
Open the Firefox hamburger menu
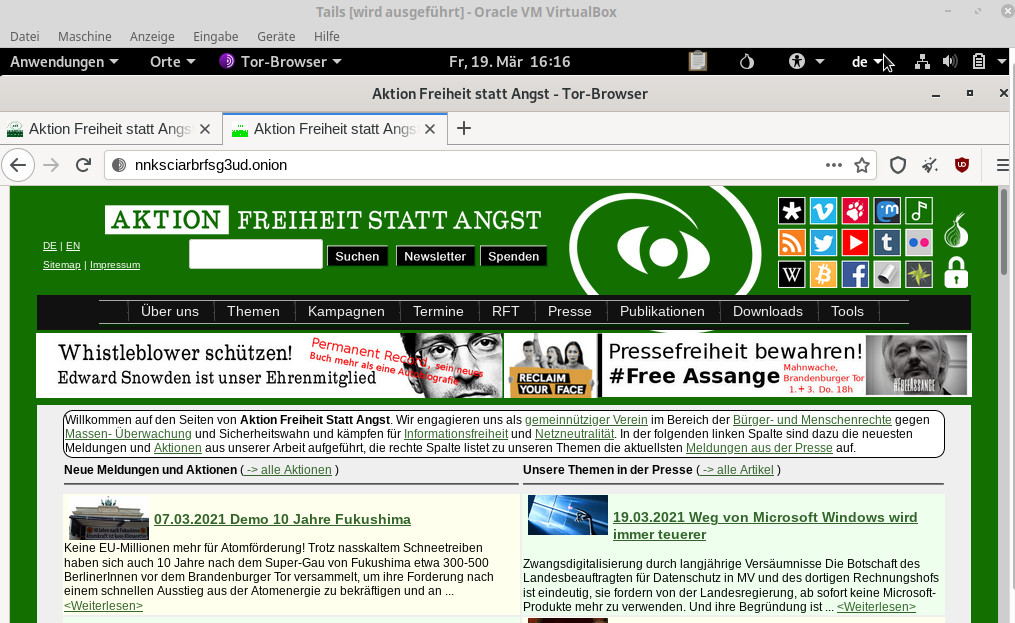tap(1002, 165)
